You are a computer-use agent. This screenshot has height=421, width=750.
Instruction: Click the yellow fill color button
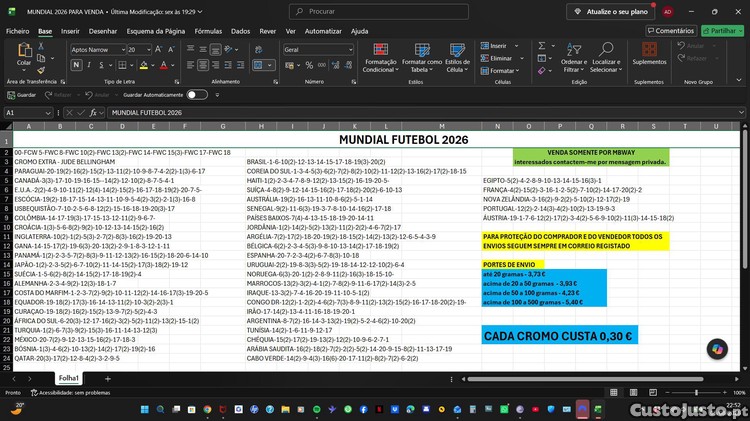(x=143, y=65)
